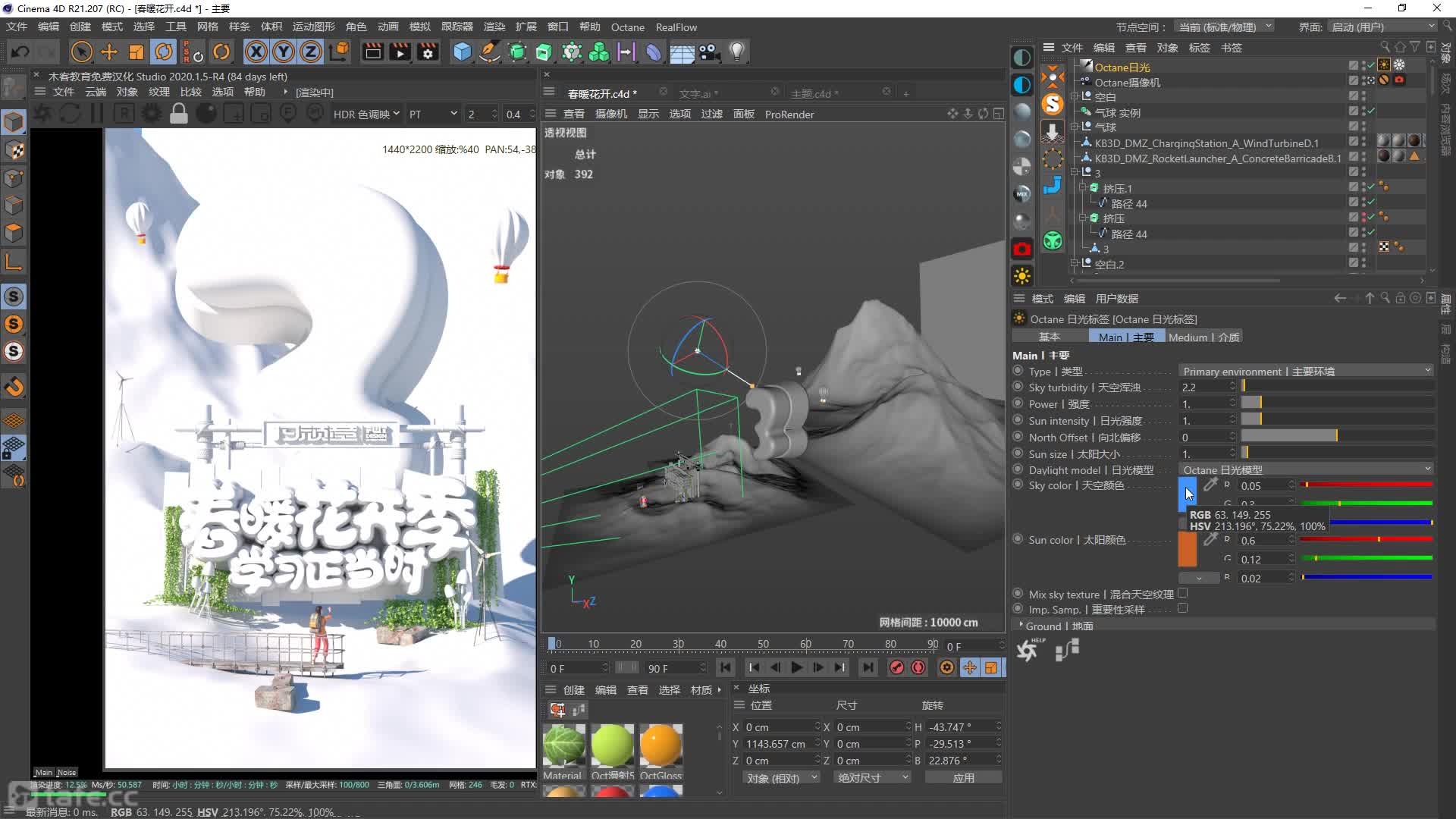Screen dimensions: 1456x819
Task: Open the Floor/environment objects icon
Action: click(682, 52)
